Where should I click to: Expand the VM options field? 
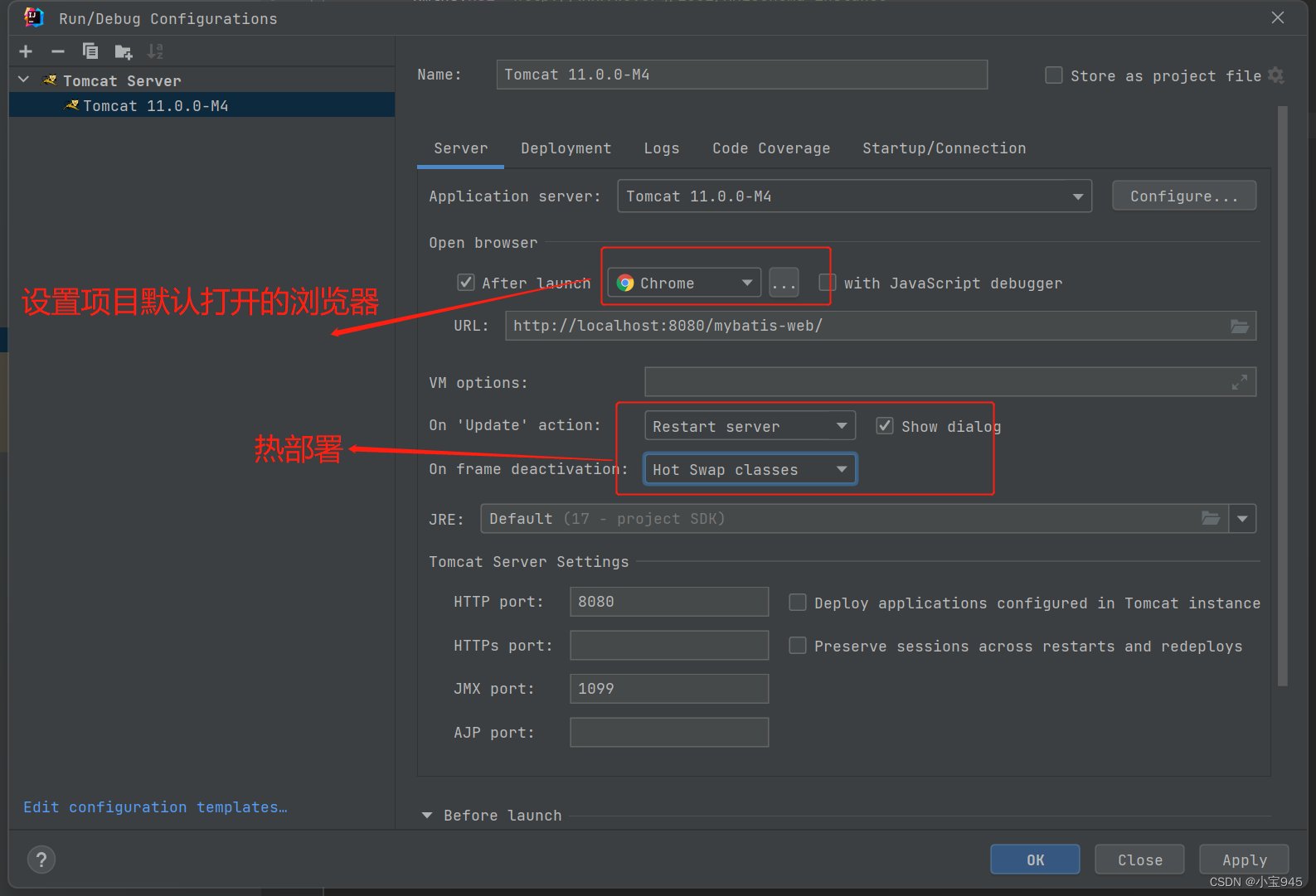tap(1239, 382)
